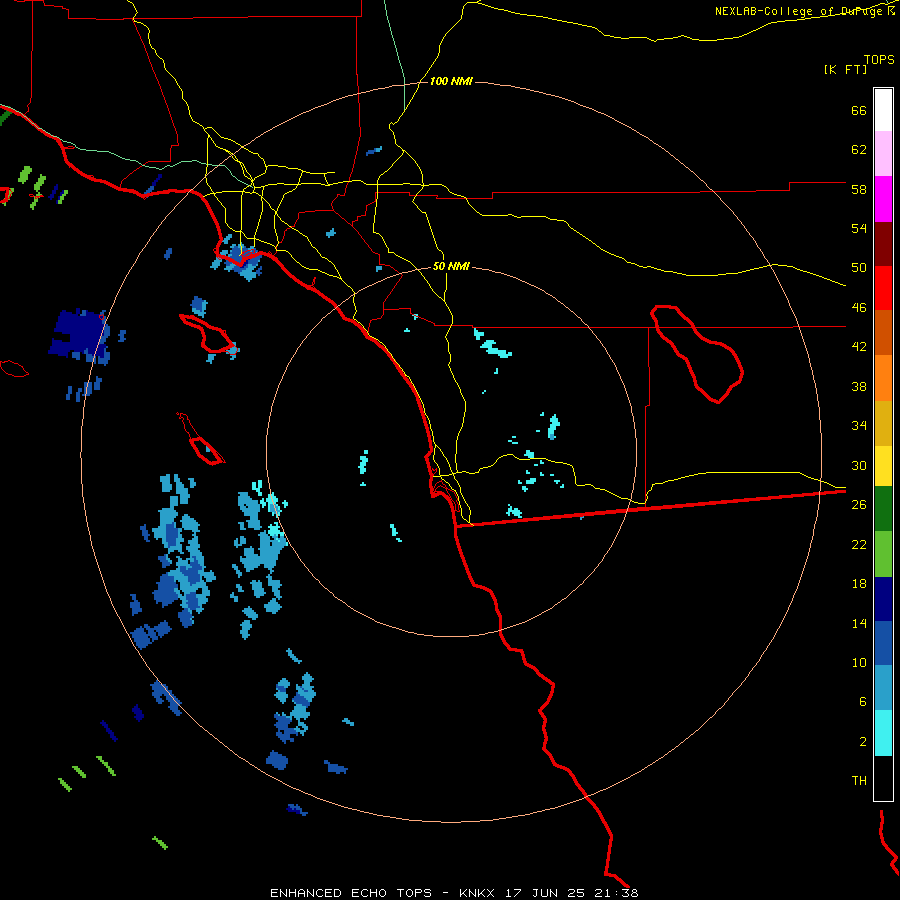Pick the dark green legend swatch
This screenshot has width=900, height=900.
883,509
